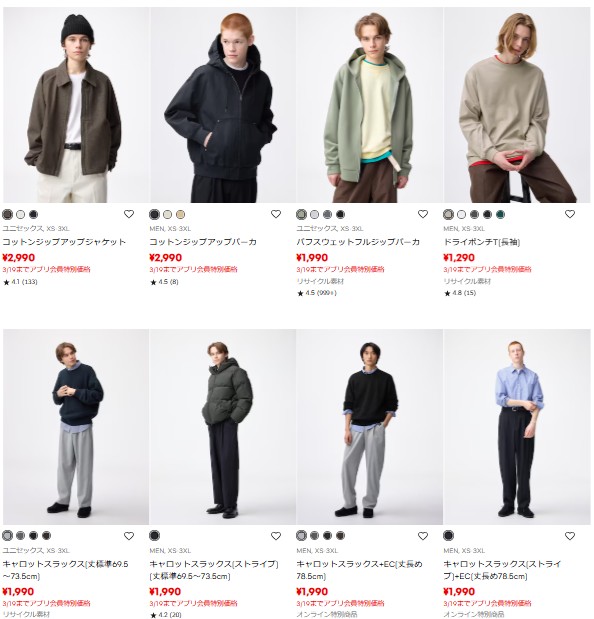
Task: View 4.5 star rating with 999+ reviews
Action: (x=317, y=293)
